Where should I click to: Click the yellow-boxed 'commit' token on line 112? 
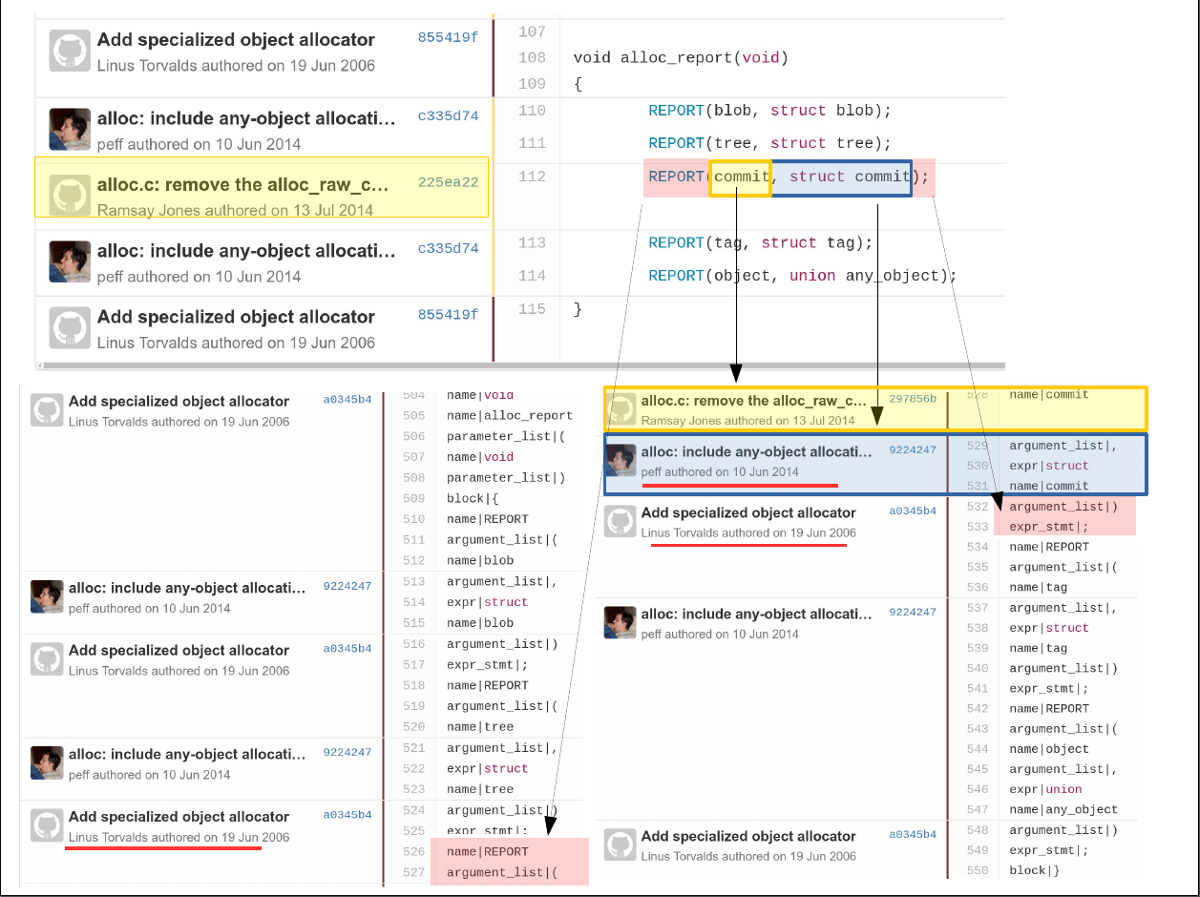740,177
